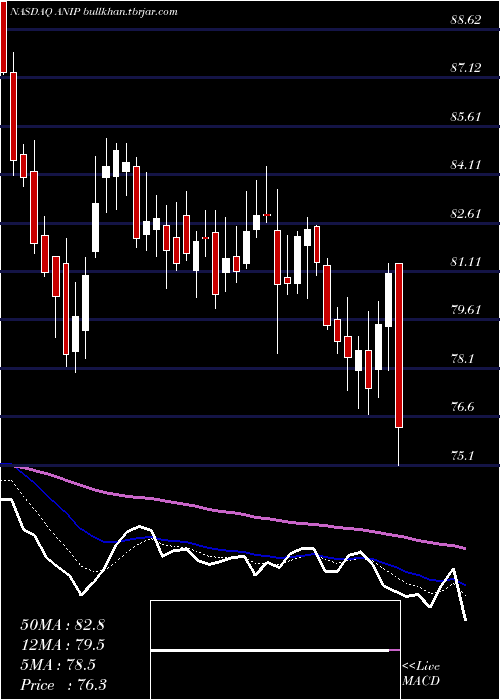This screenshot has height=700, width=500.
Task: Click the 84.11 price axis label
Action: point(466,165)
